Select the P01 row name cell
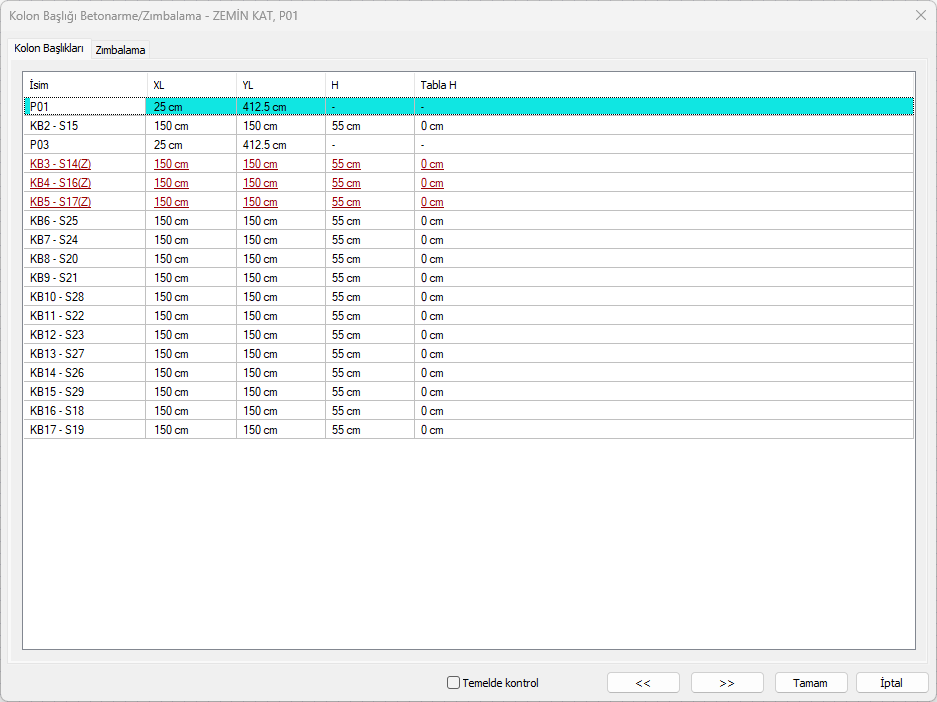This screenshot has width=937, height=702. [x=38, y=106]
